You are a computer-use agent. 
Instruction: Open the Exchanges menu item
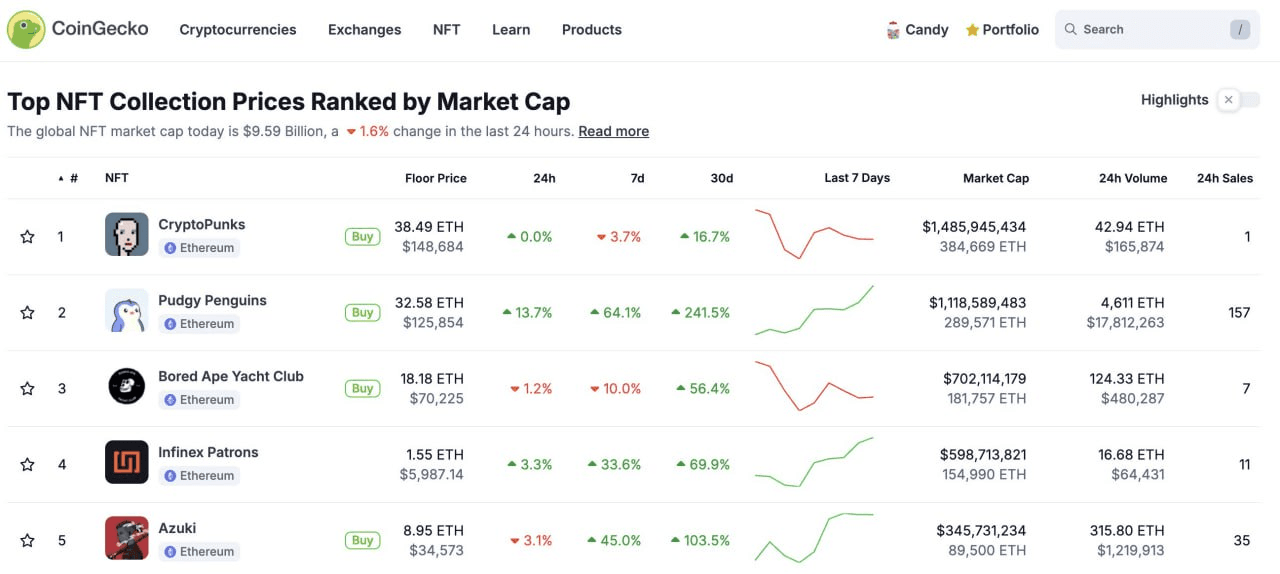pos(364,30)
